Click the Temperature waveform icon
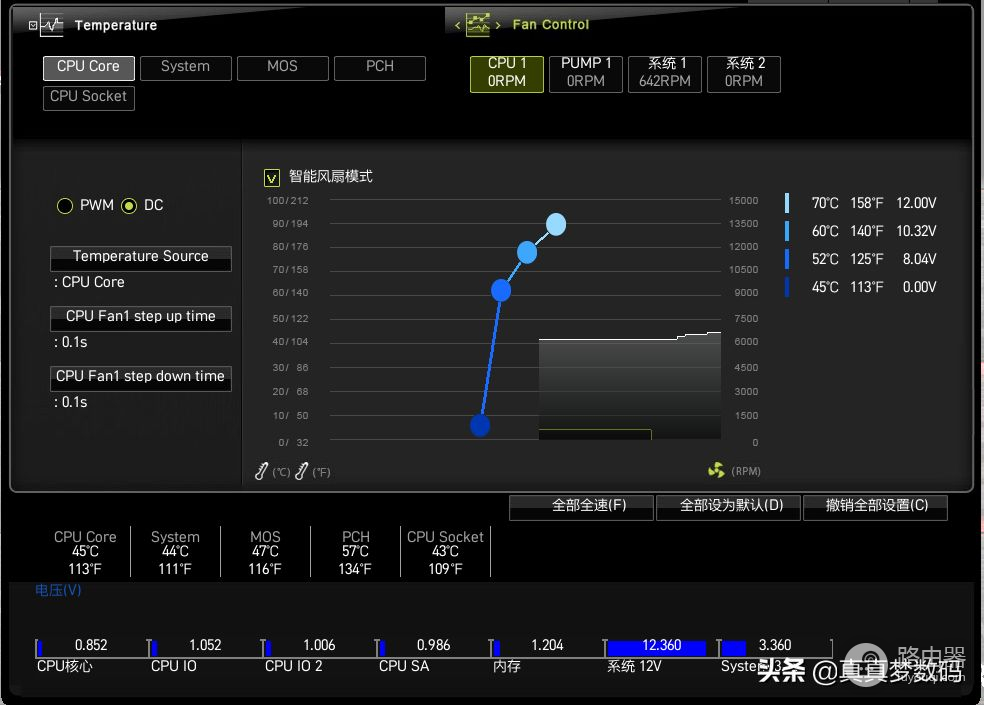 52,25
